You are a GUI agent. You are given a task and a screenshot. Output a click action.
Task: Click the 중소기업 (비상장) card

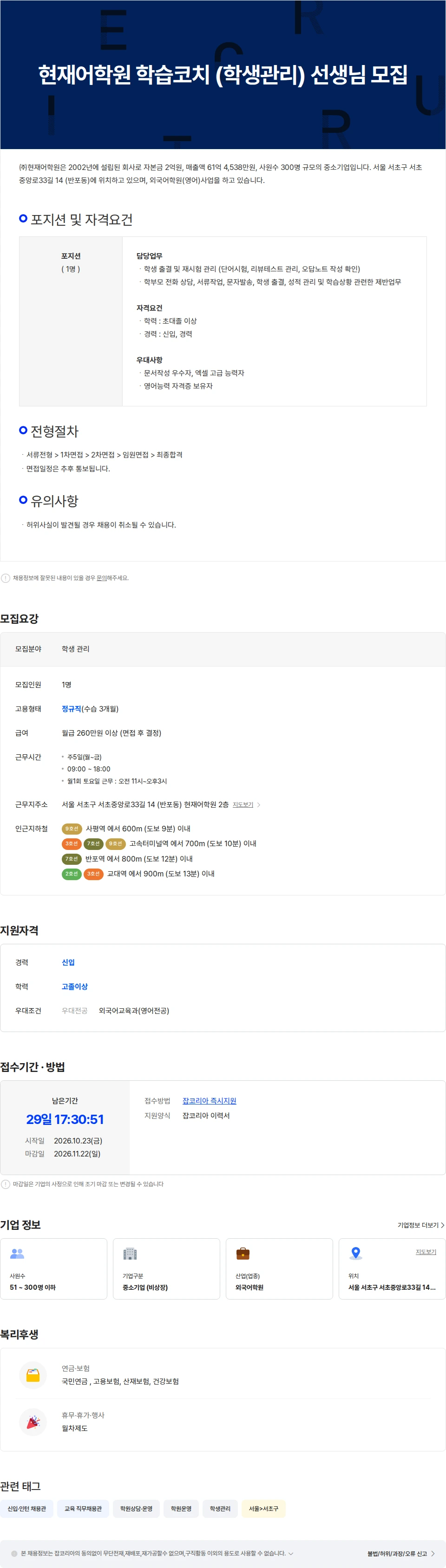tap(167, 1268)
